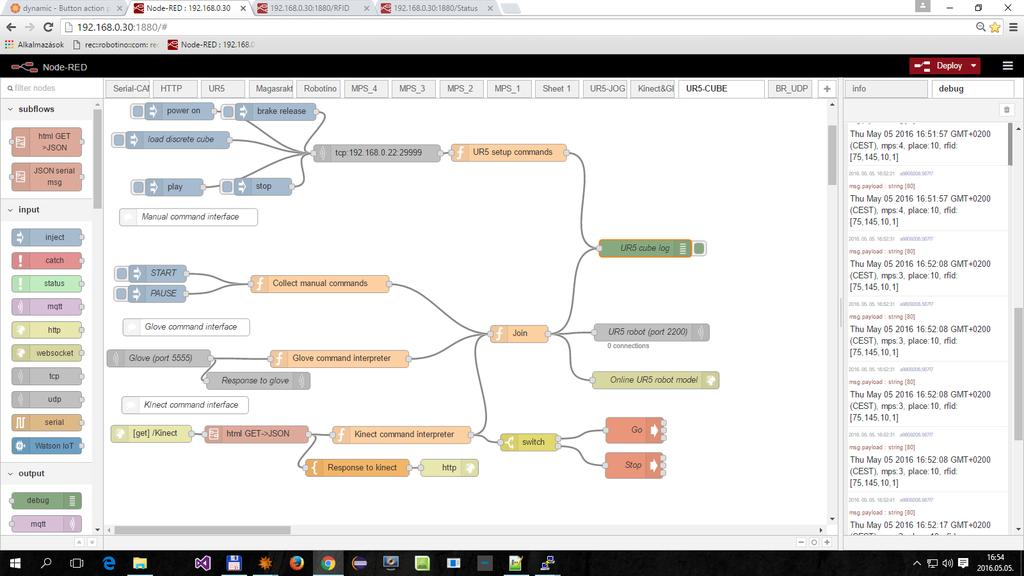Select the tcp input node in palette
The height and width of the screenshot is (576, 1024).
point(47,376)
